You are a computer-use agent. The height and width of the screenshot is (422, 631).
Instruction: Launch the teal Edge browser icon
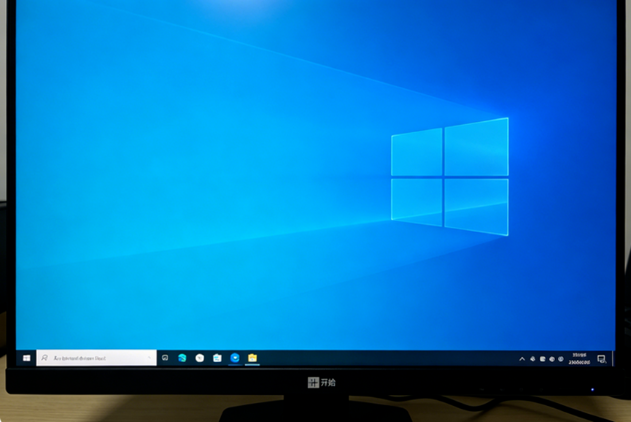point(182,358)
